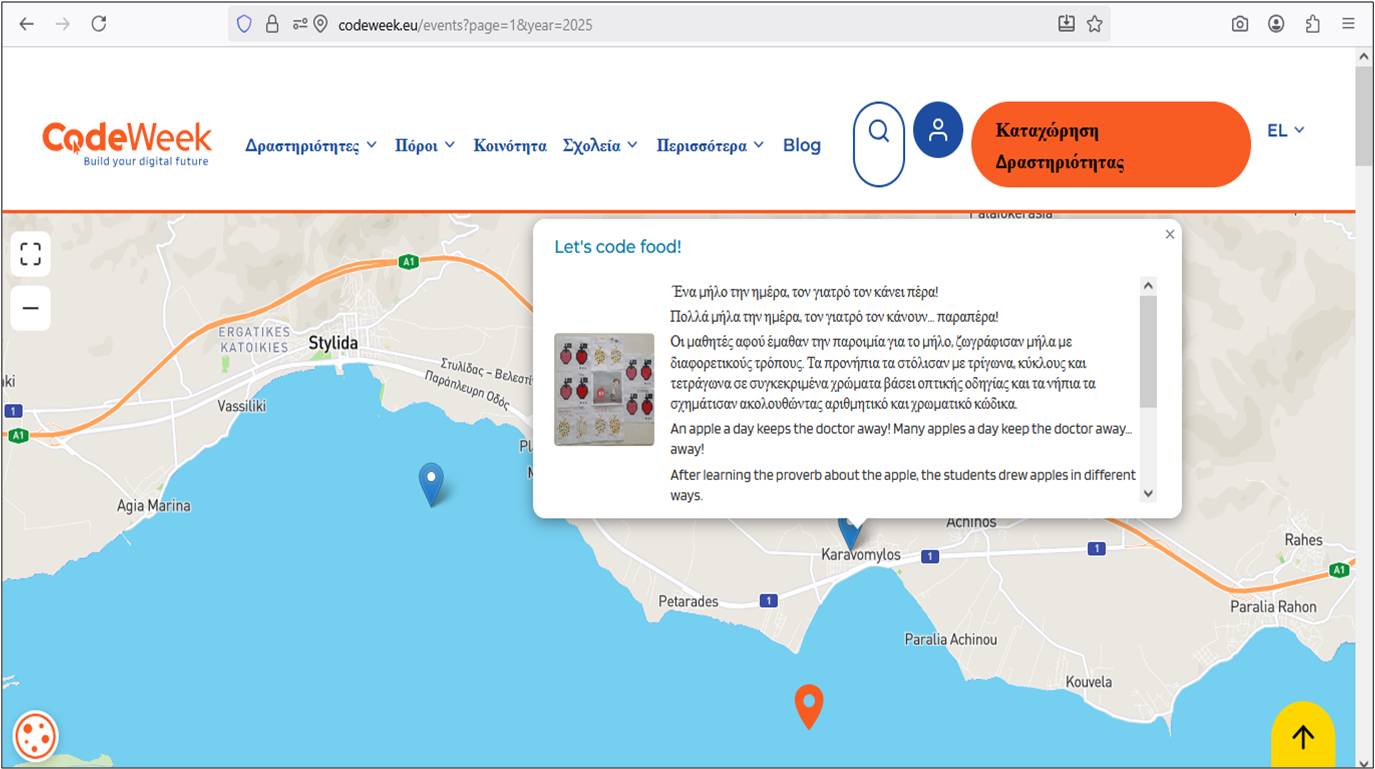The width and height of the screenshot is (1375, 769).
Task: Open the EL language selector
Action: coord(1285,131)
